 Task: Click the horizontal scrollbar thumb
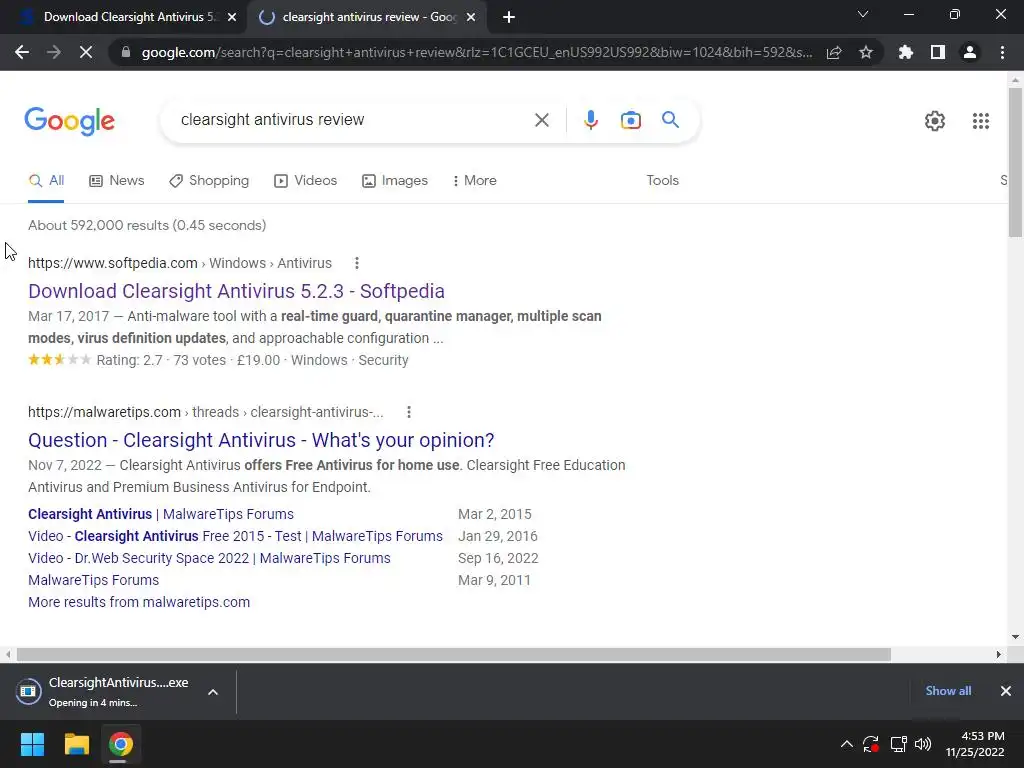pos(454,654)
